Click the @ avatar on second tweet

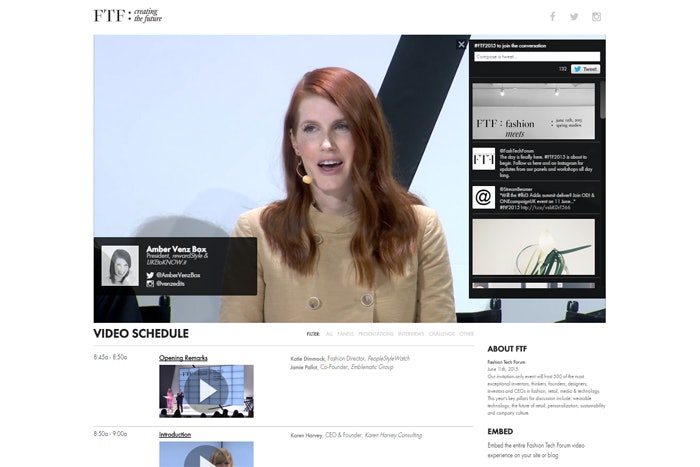(x=484, y=197)
